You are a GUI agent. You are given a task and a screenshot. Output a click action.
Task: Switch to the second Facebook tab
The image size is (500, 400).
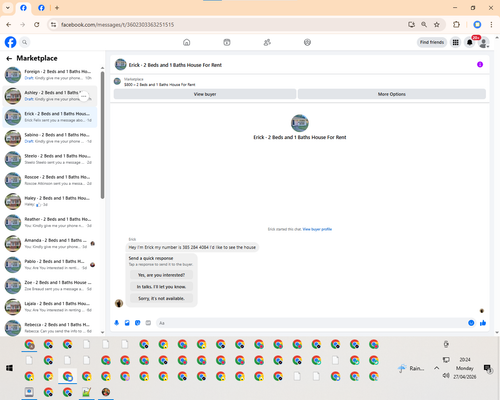tap(41, 8)
